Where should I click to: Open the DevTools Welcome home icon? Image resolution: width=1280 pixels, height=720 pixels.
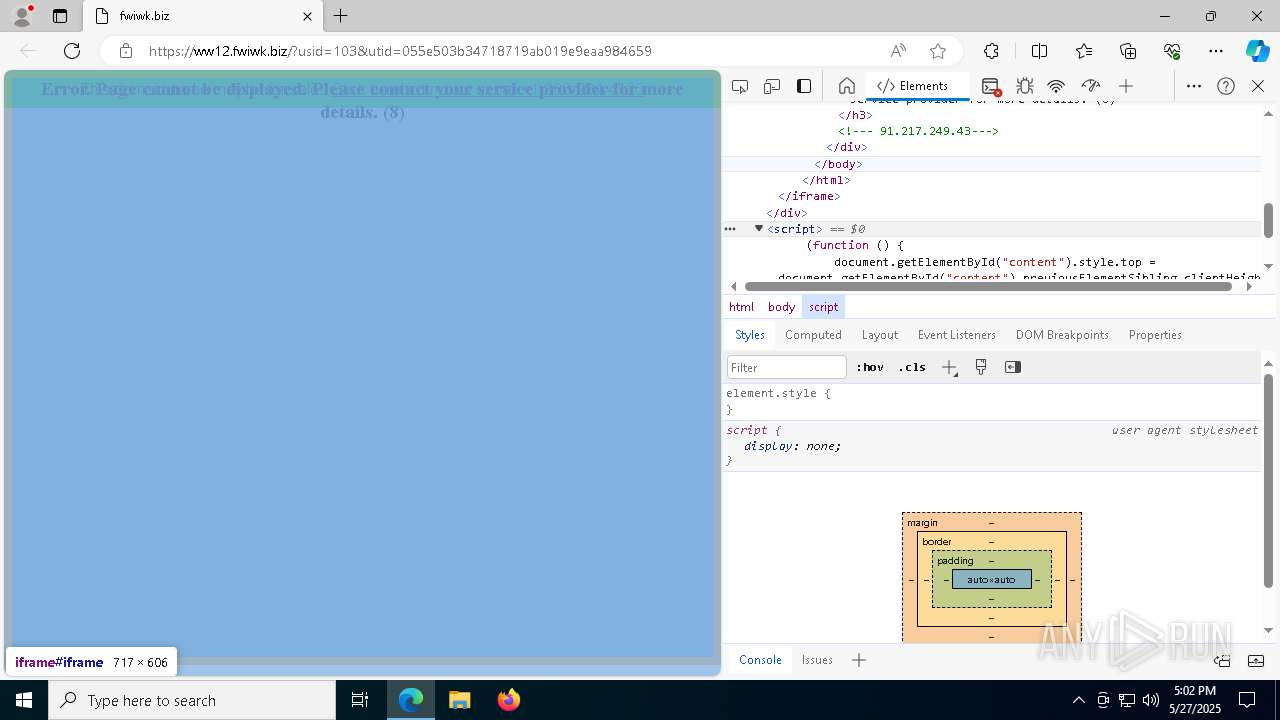[x=846, y=86]
